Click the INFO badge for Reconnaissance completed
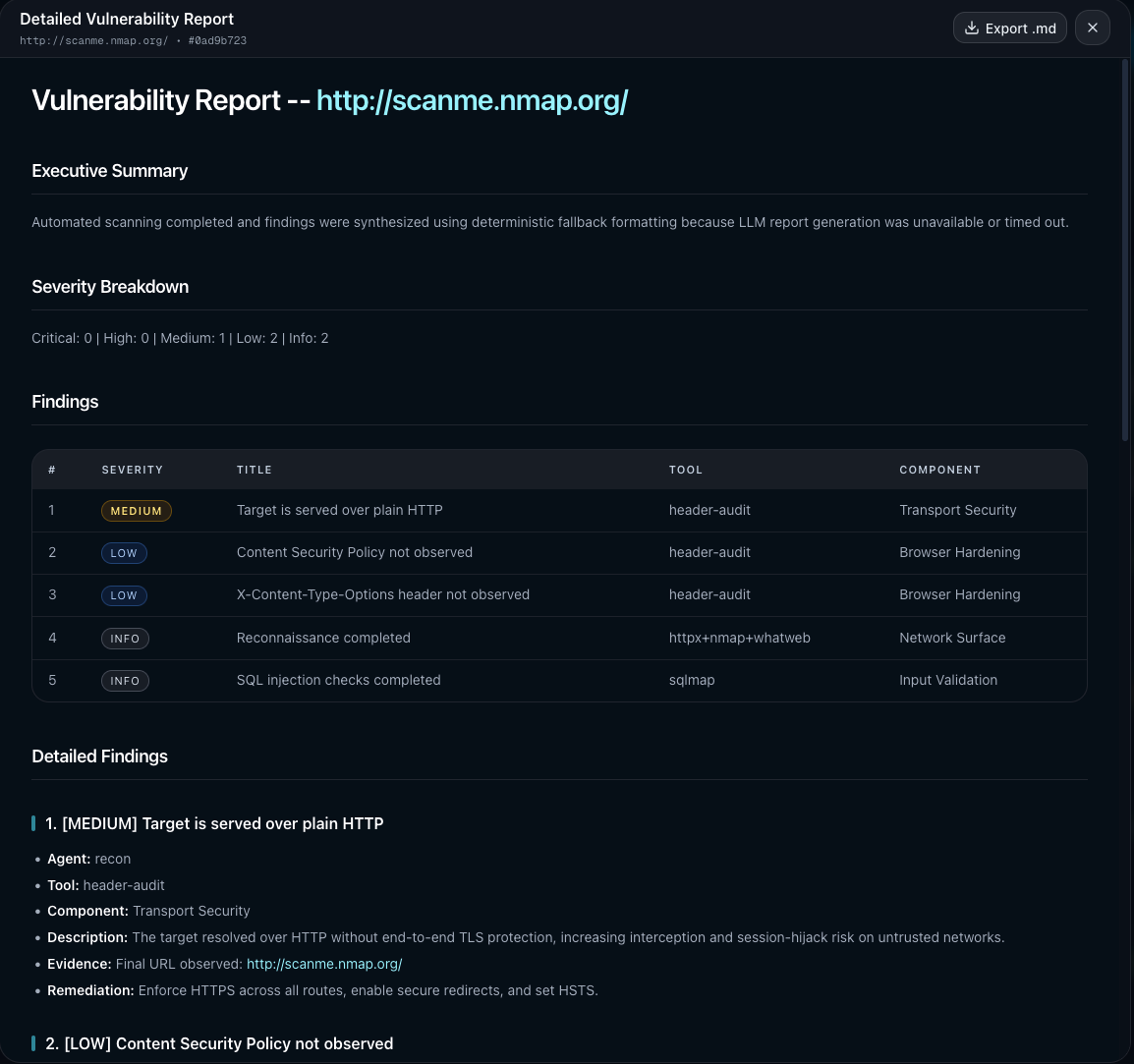This screenshot has height=1064, width=1134. [x=125, y=639]
